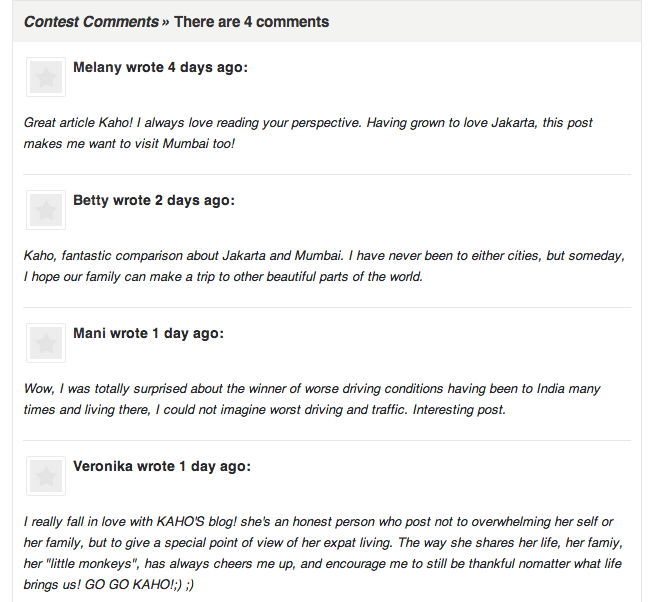Click the 'Interesting post.' sentence
The height and width of the screenshot is (602, 654).
click(x=459, y=410)
